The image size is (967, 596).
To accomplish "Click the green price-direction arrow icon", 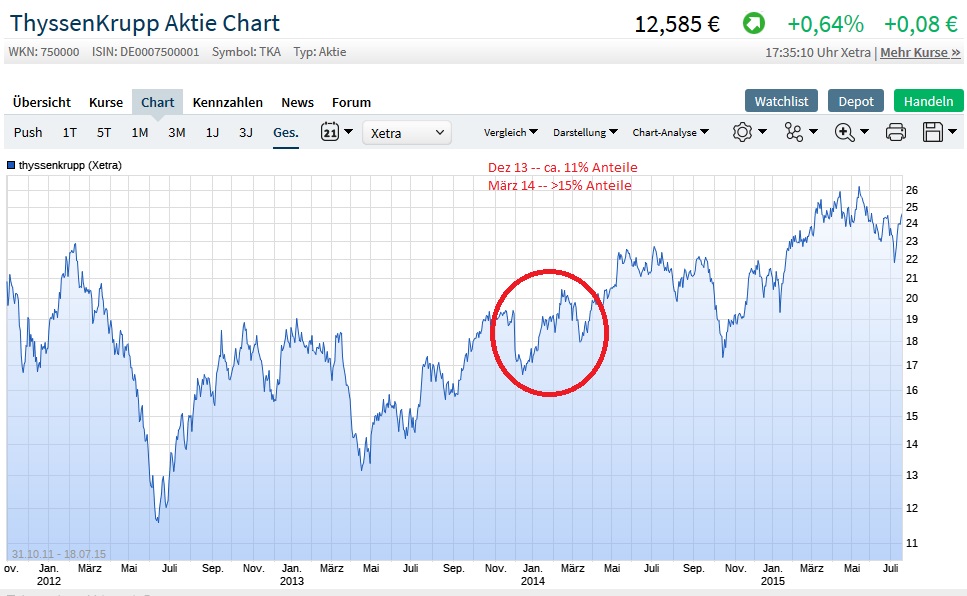I will tap(754, 24).
